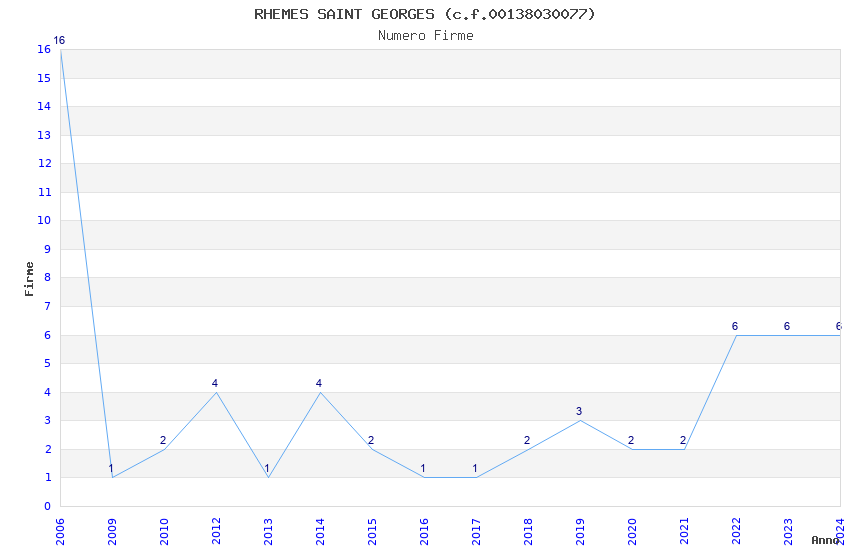
Task: Click y-axis tick label 6
Action: pos(48,335)
